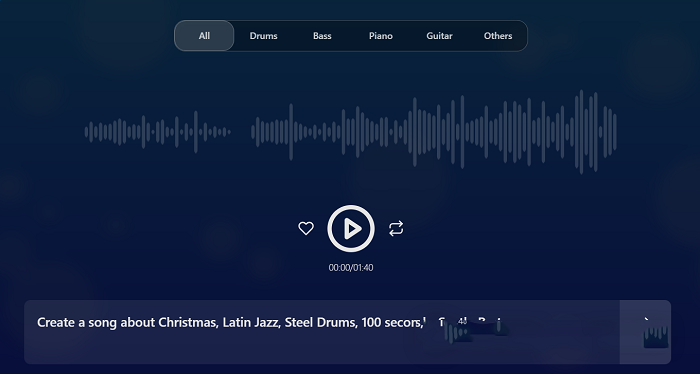The image size is (700, 374).
Task: Select the All stems tab
Action: point(204,36)
